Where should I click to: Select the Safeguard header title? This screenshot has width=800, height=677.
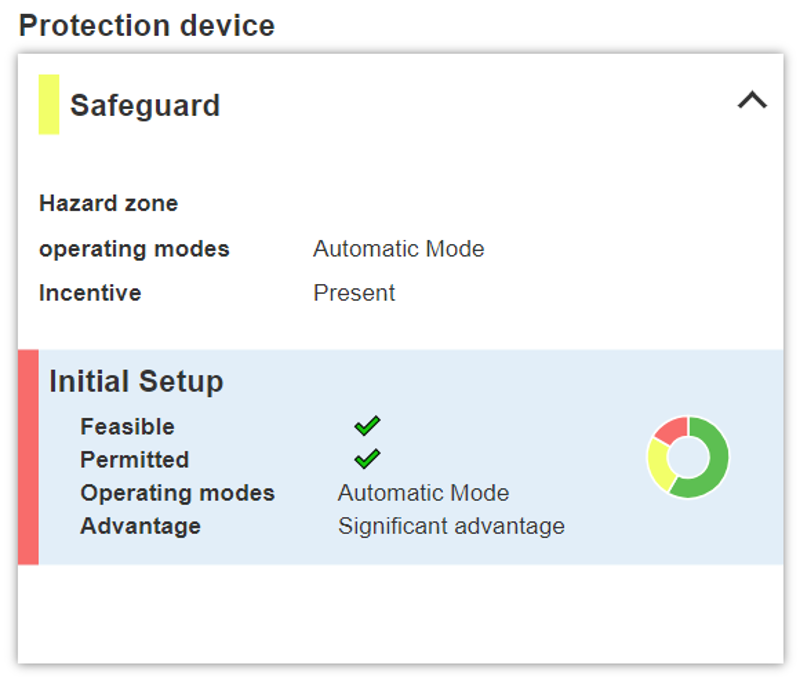(x=145, y=105)
